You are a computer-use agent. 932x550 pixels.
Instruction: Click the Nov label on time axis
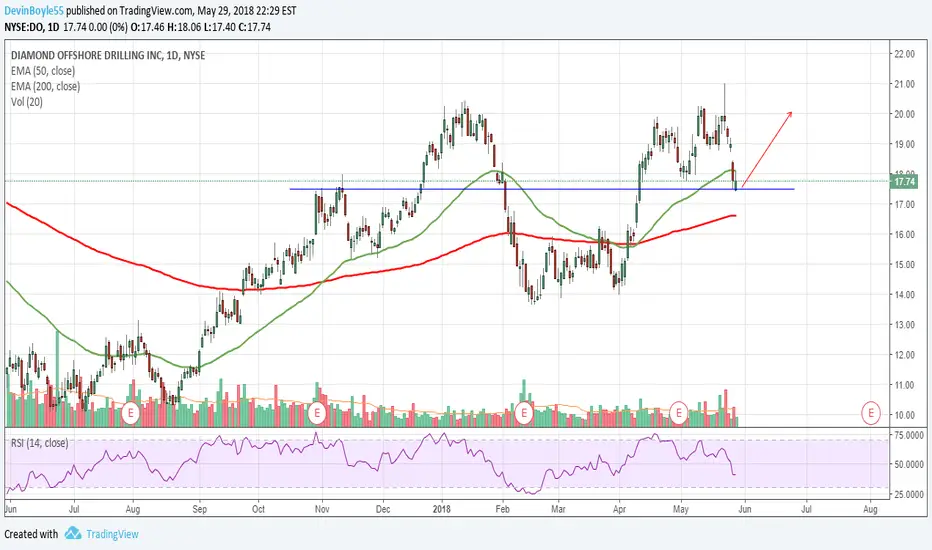[x=322, y=510]
